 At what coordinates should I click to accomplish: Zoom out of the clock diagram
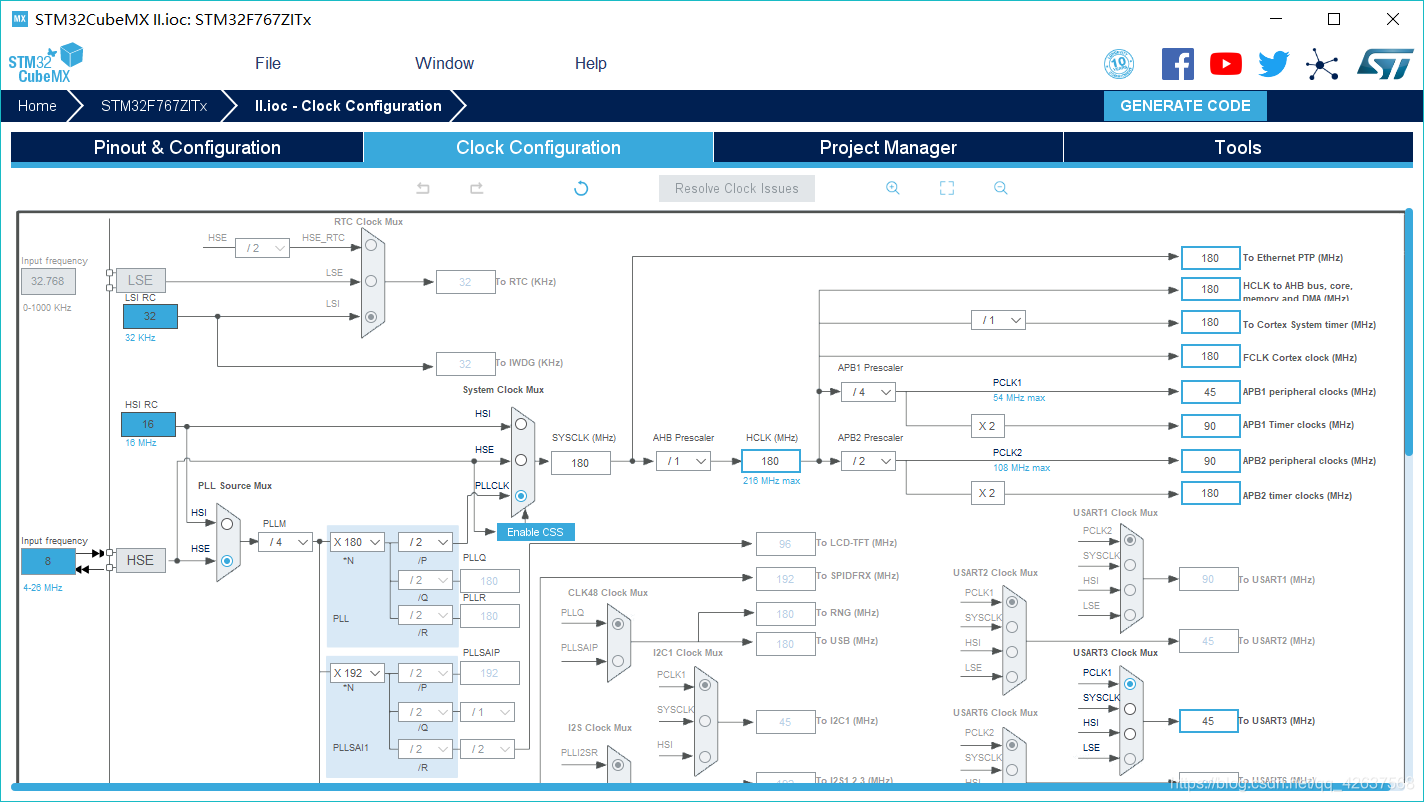[x=1000, y=188]
